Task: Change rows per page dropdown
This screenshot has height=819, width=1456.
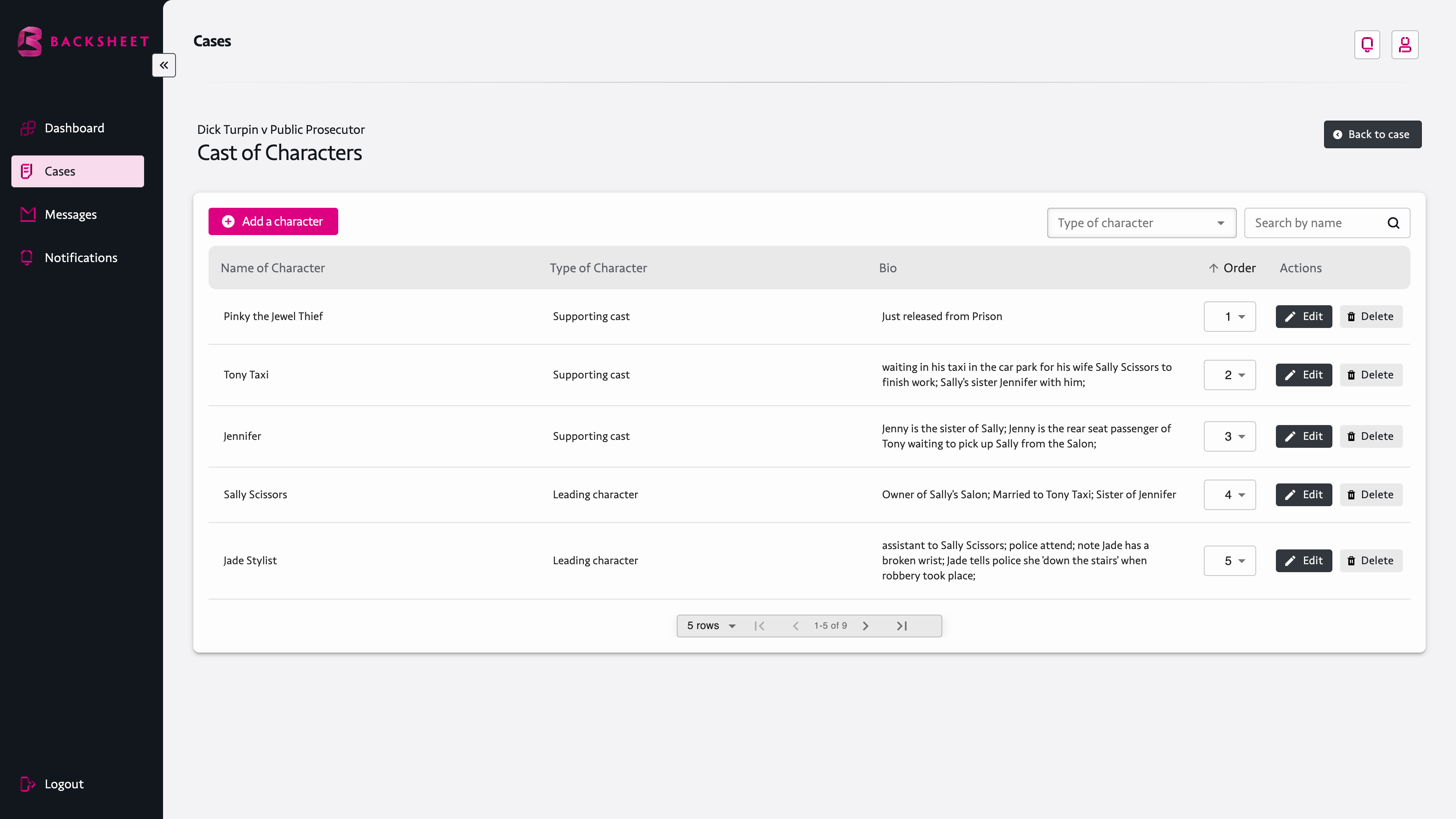Action: pyautogui.click(x=711, y=626)
